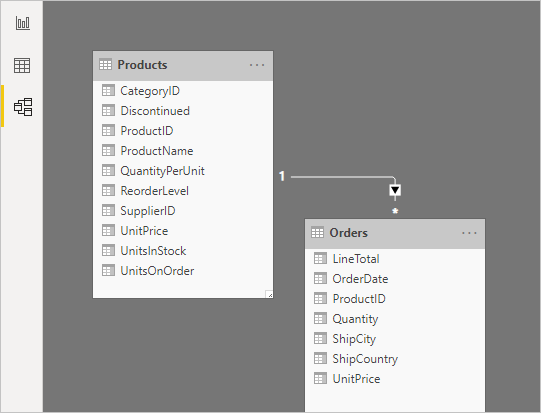
Task: Select Discontinued field in Products
Action: click(183, 111)
